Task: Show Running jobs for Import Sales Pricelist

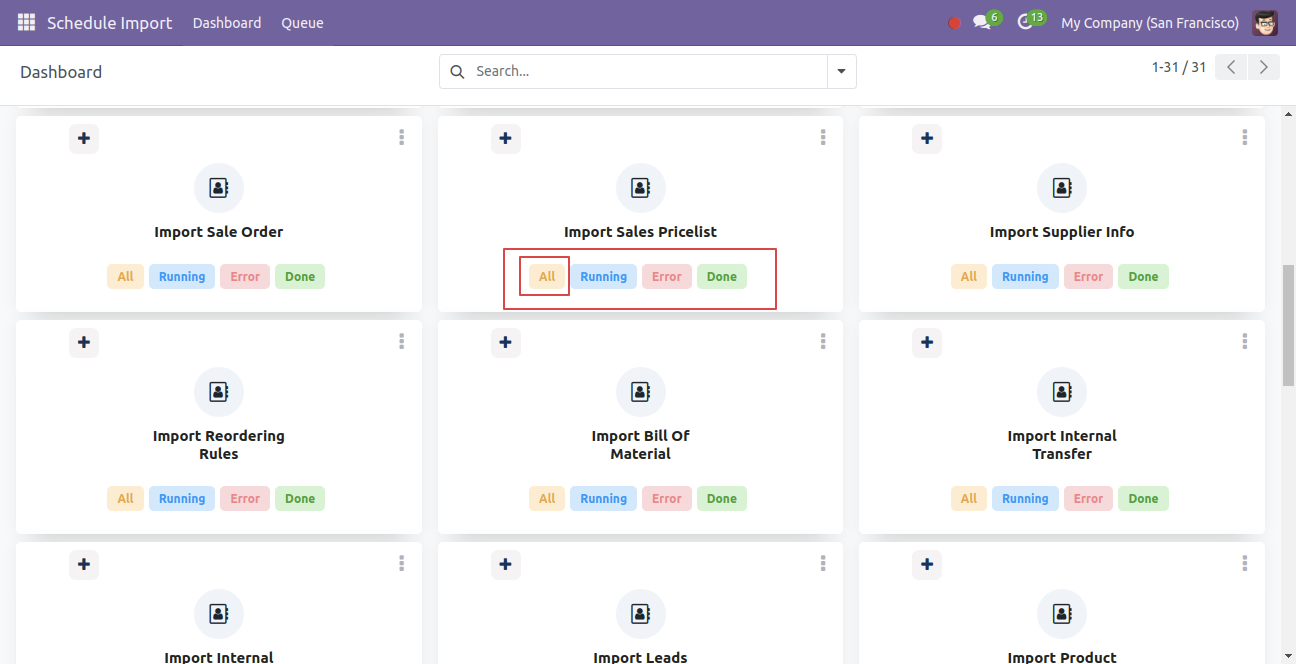Action: [x=604, y=277]
